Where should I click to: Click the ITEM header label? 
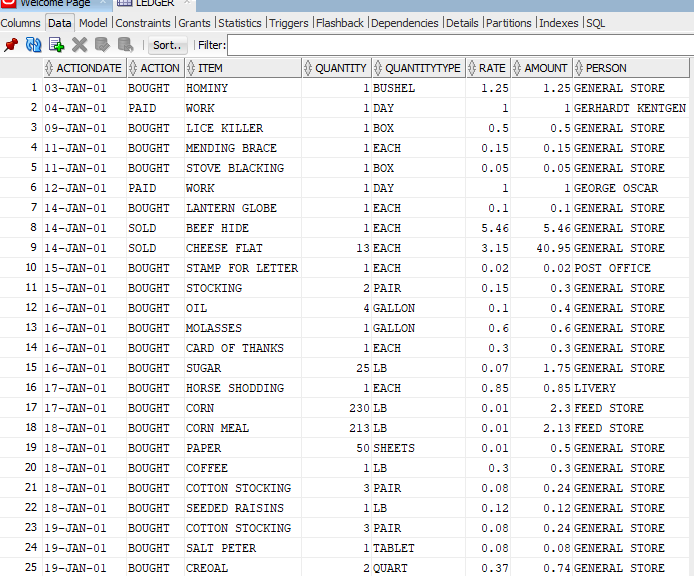click(x=210, y=68)
